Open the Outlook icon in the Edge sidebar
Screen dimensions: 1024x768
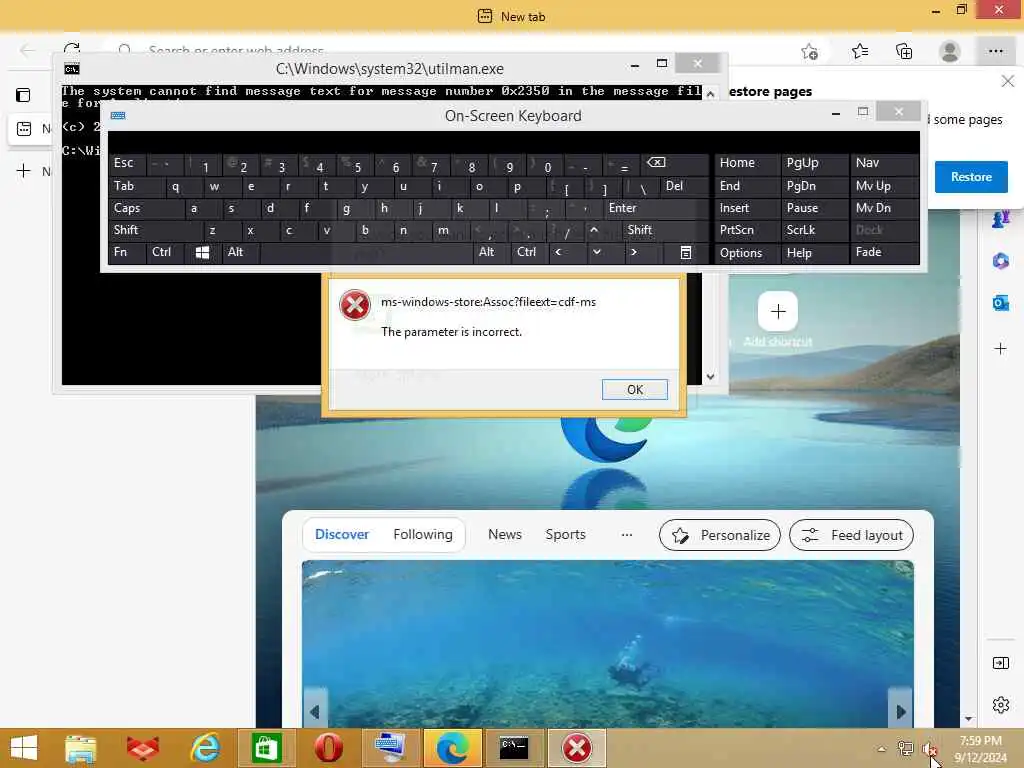1000,303
